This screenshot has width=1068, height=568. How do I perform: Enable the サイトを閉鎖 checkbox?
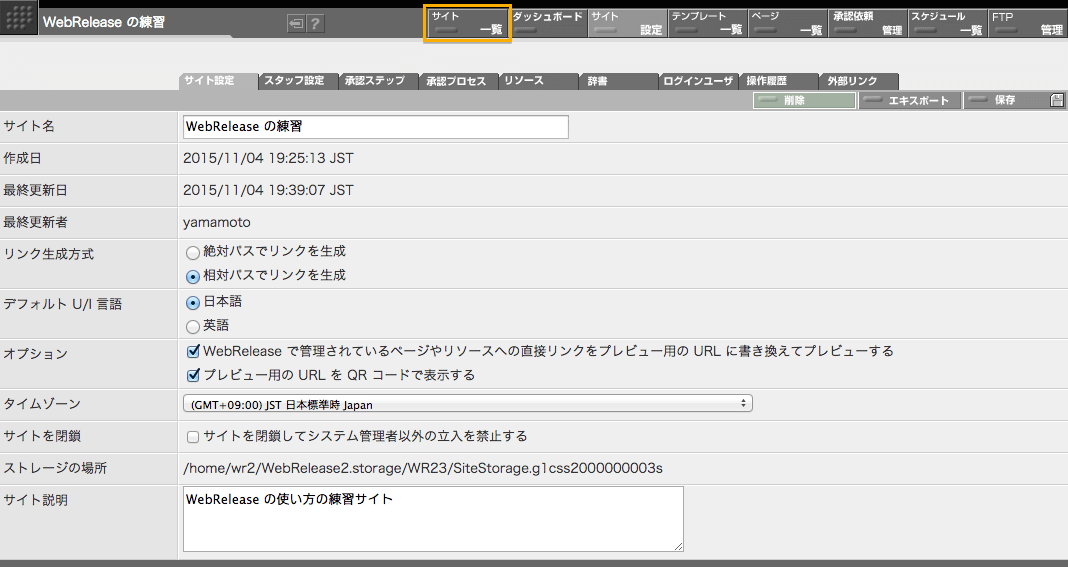point(193,437)
